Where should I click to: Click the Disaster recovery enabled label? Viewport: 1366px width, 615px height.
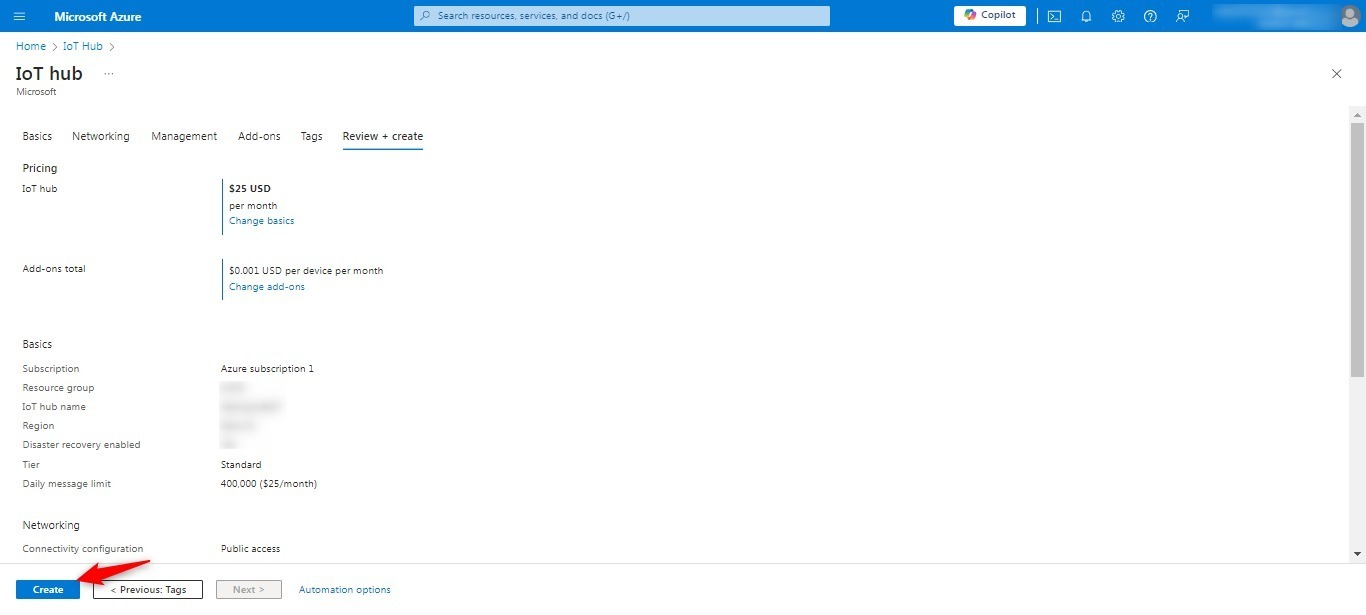82,445
